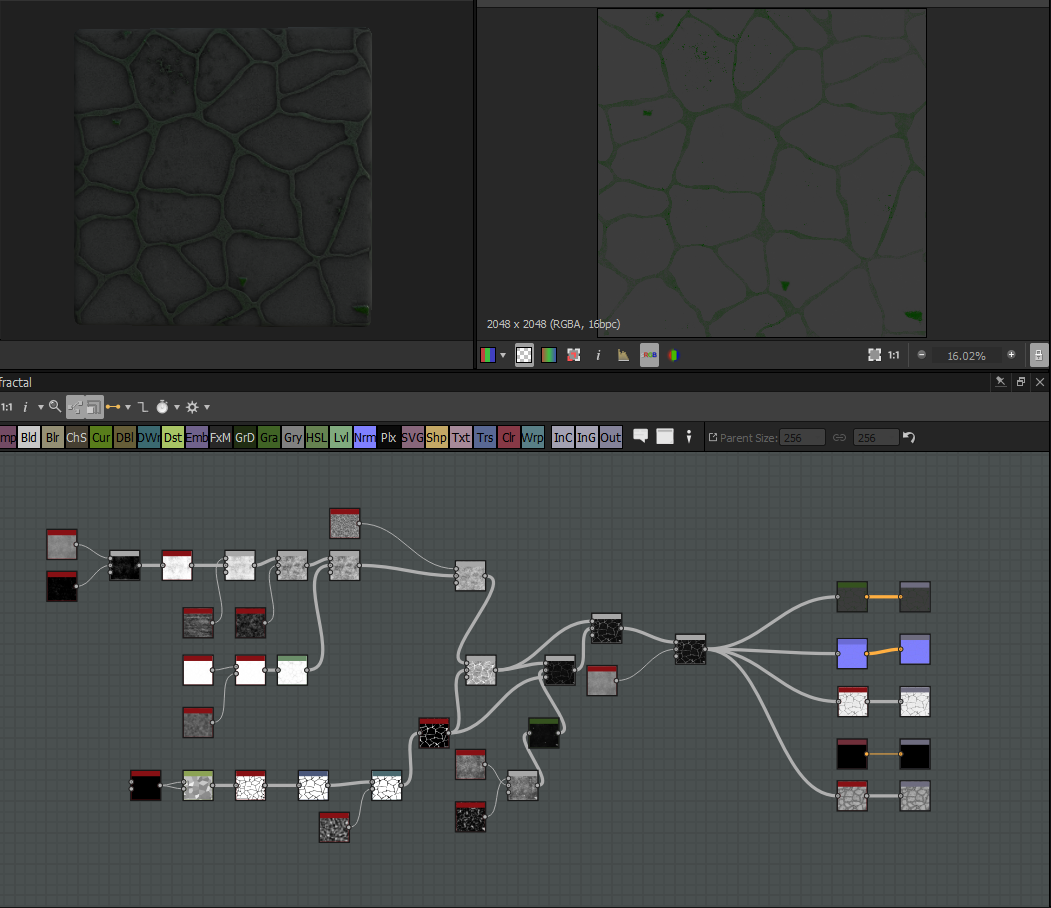1051x908 pixels.
Task: Add a Uniform Color node (Clr)
Action: [509, 438]
